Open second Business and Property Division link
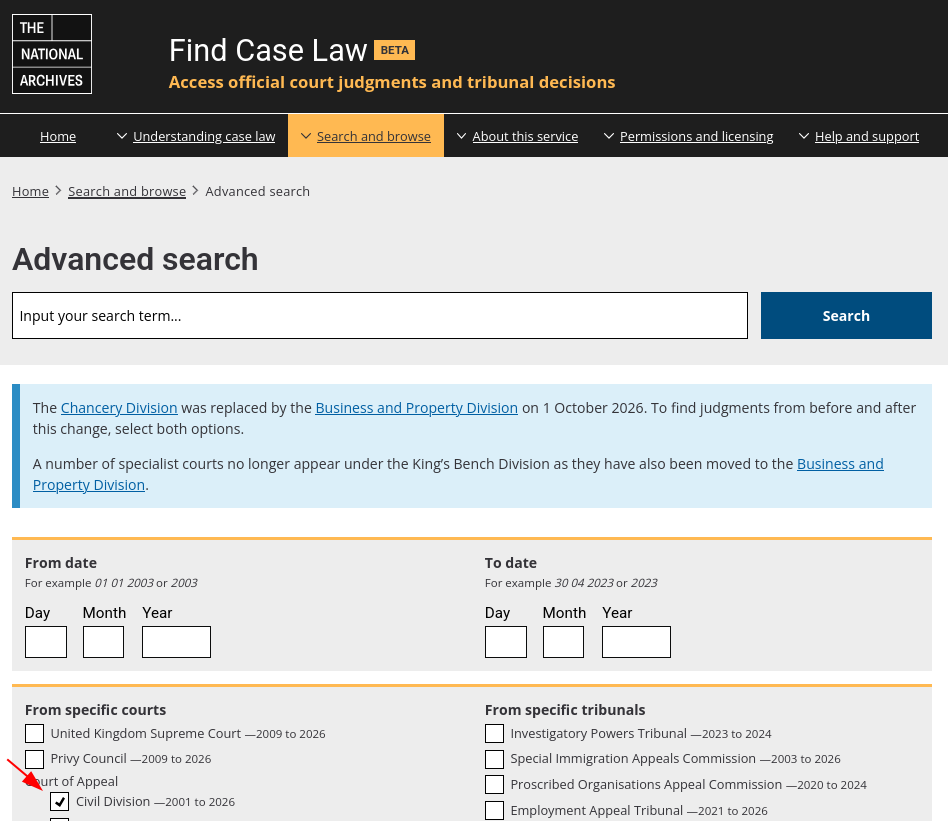Image resolution: width=948 pixels, height=821 pixels. pos(458,475)
